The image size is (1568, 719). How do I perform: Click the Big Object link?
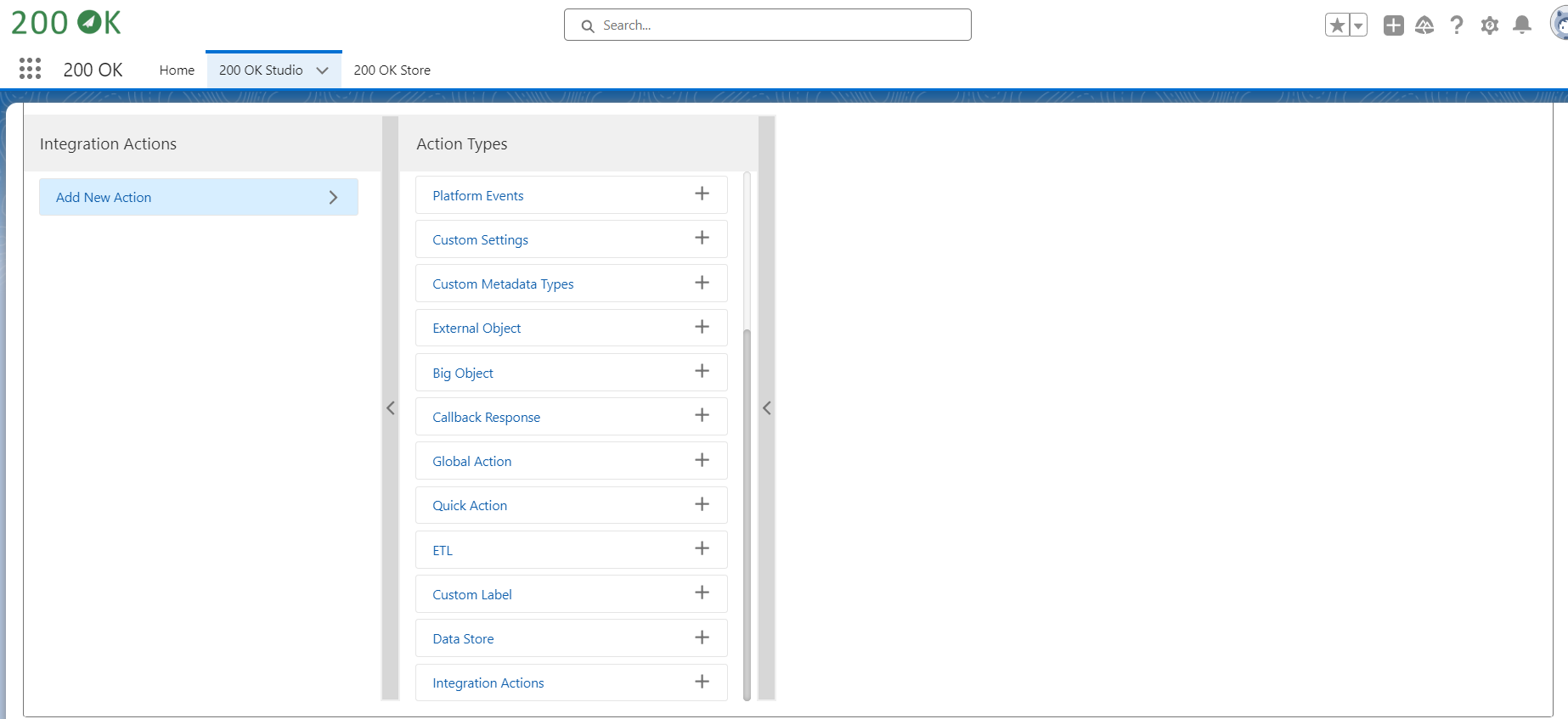click(x=463, y=374)
